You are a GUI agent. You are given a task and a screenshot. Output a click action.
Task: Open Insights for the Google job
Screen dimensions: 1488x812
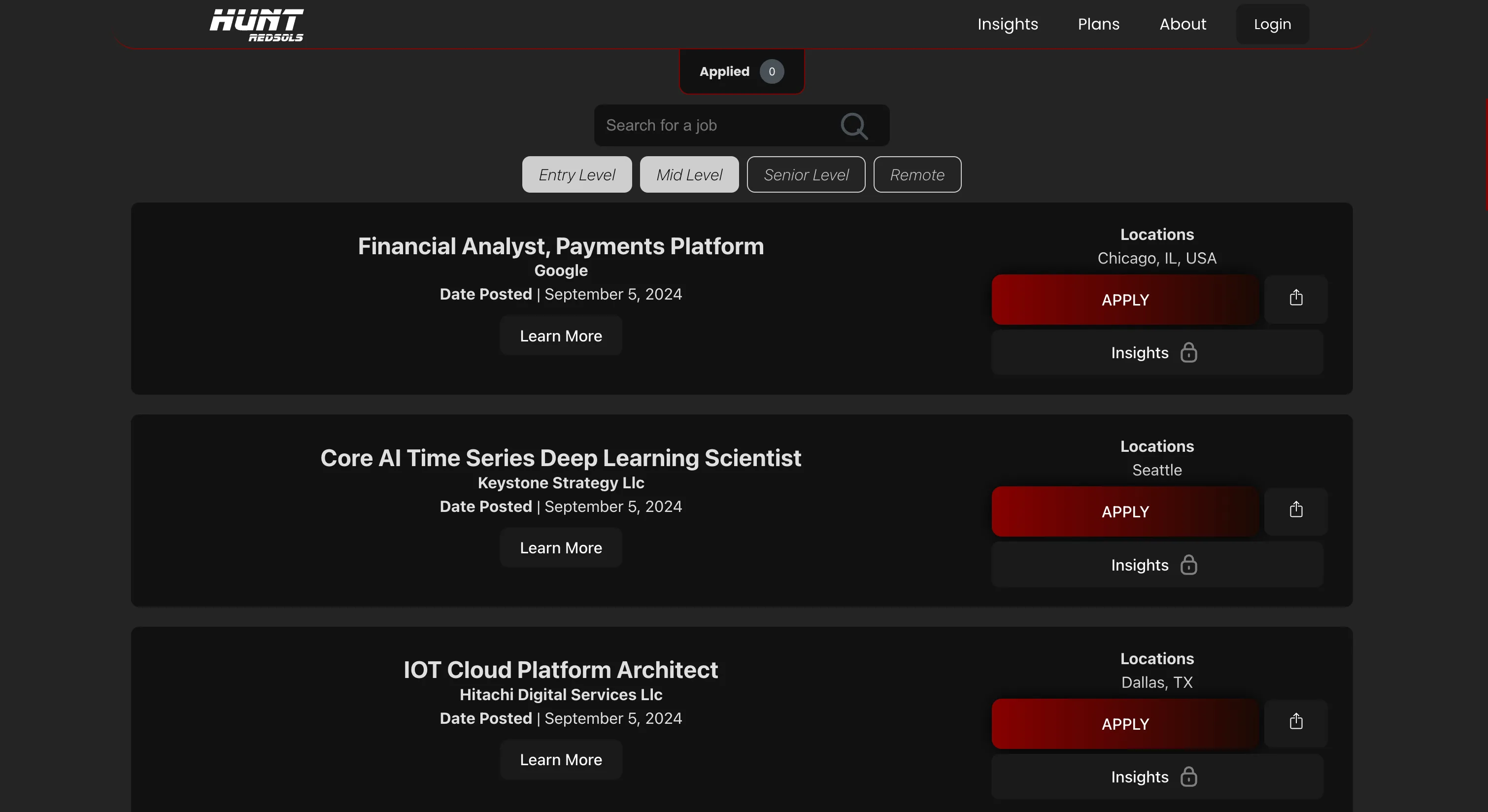pos(1157,352)
